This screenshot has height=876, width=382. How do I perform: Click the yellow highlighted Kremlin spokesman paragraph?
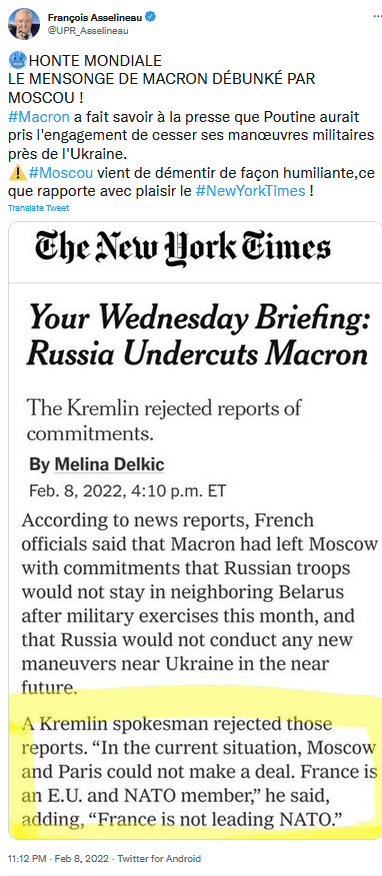click(200, 772)
